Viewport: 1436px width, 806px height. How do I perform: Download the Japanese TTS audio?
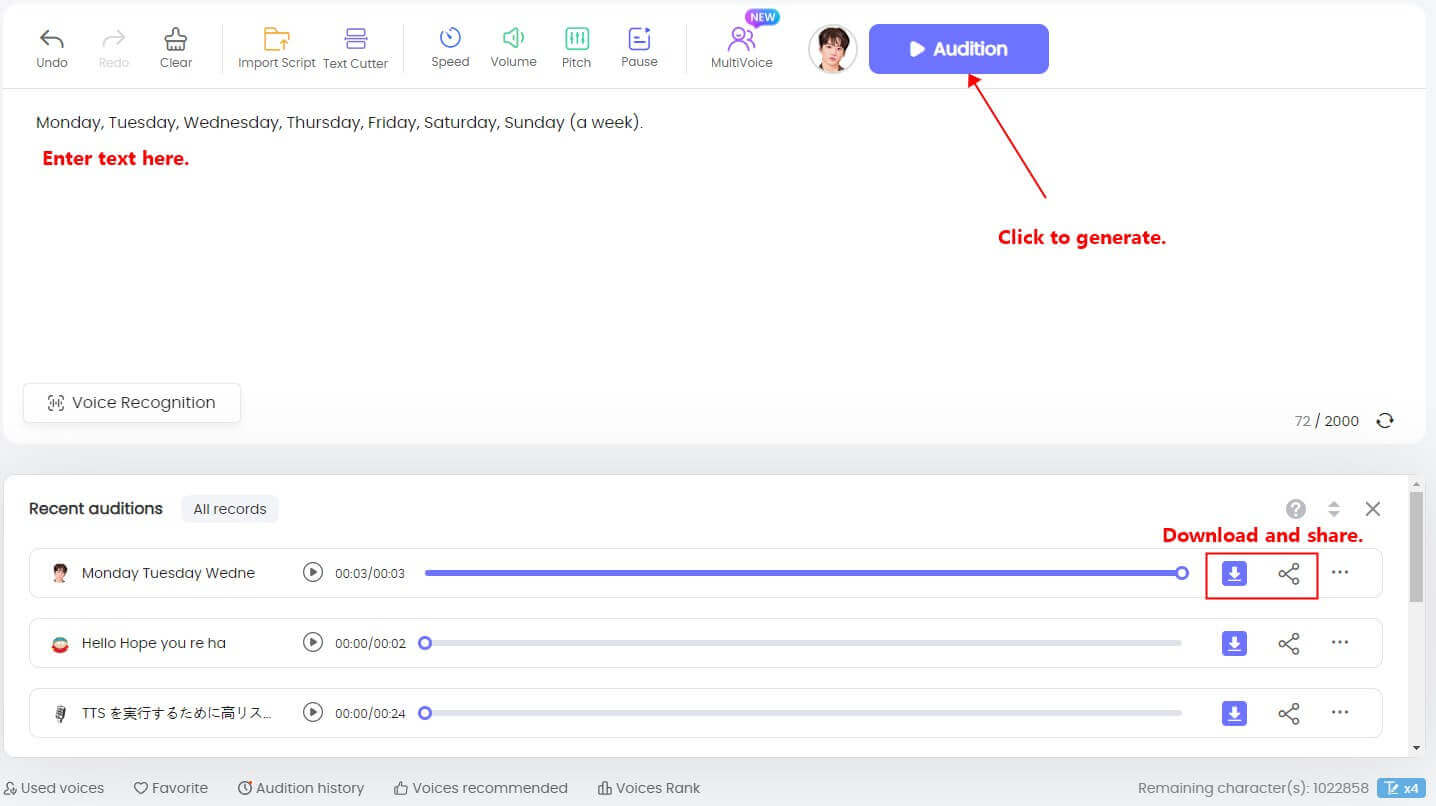[1235, 714]
